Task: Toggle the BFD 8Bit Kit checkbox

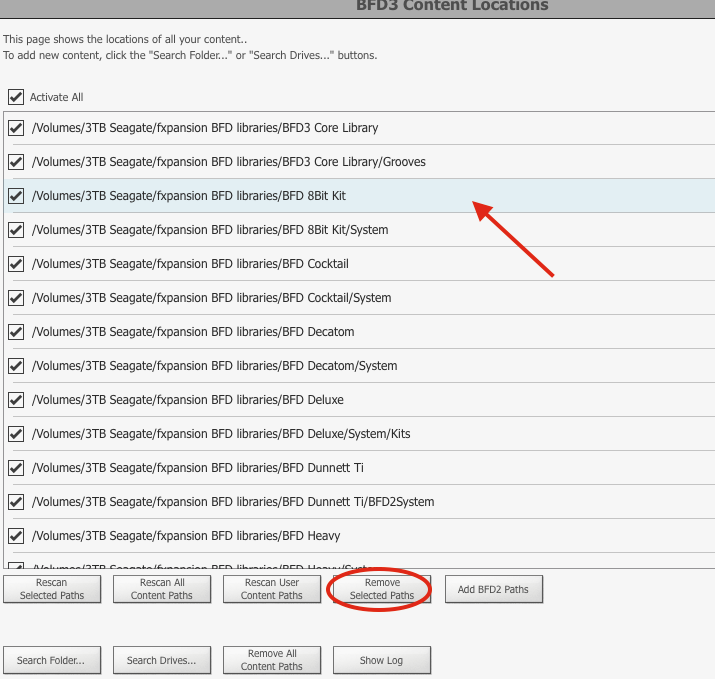Action: coord(16,196)
